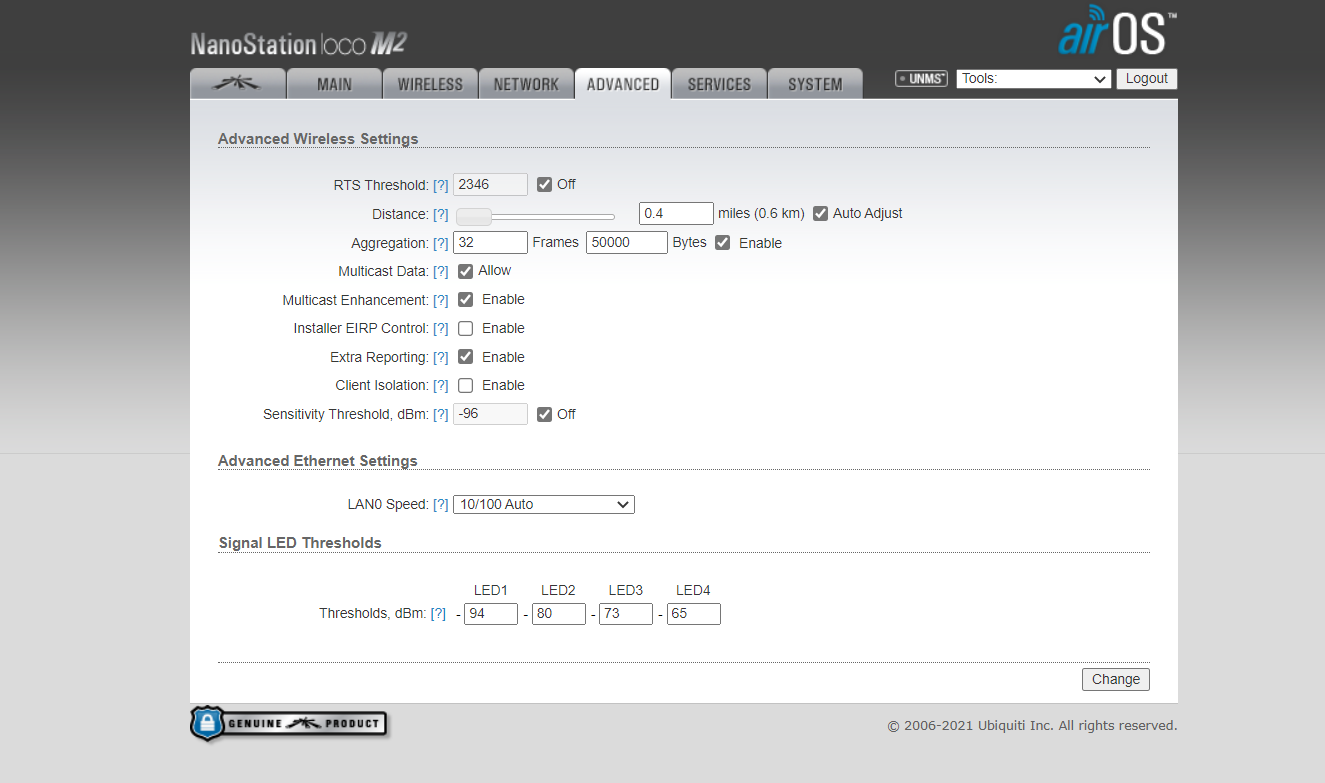Disable Multicast Enhancement checkbox

point(466,299)
